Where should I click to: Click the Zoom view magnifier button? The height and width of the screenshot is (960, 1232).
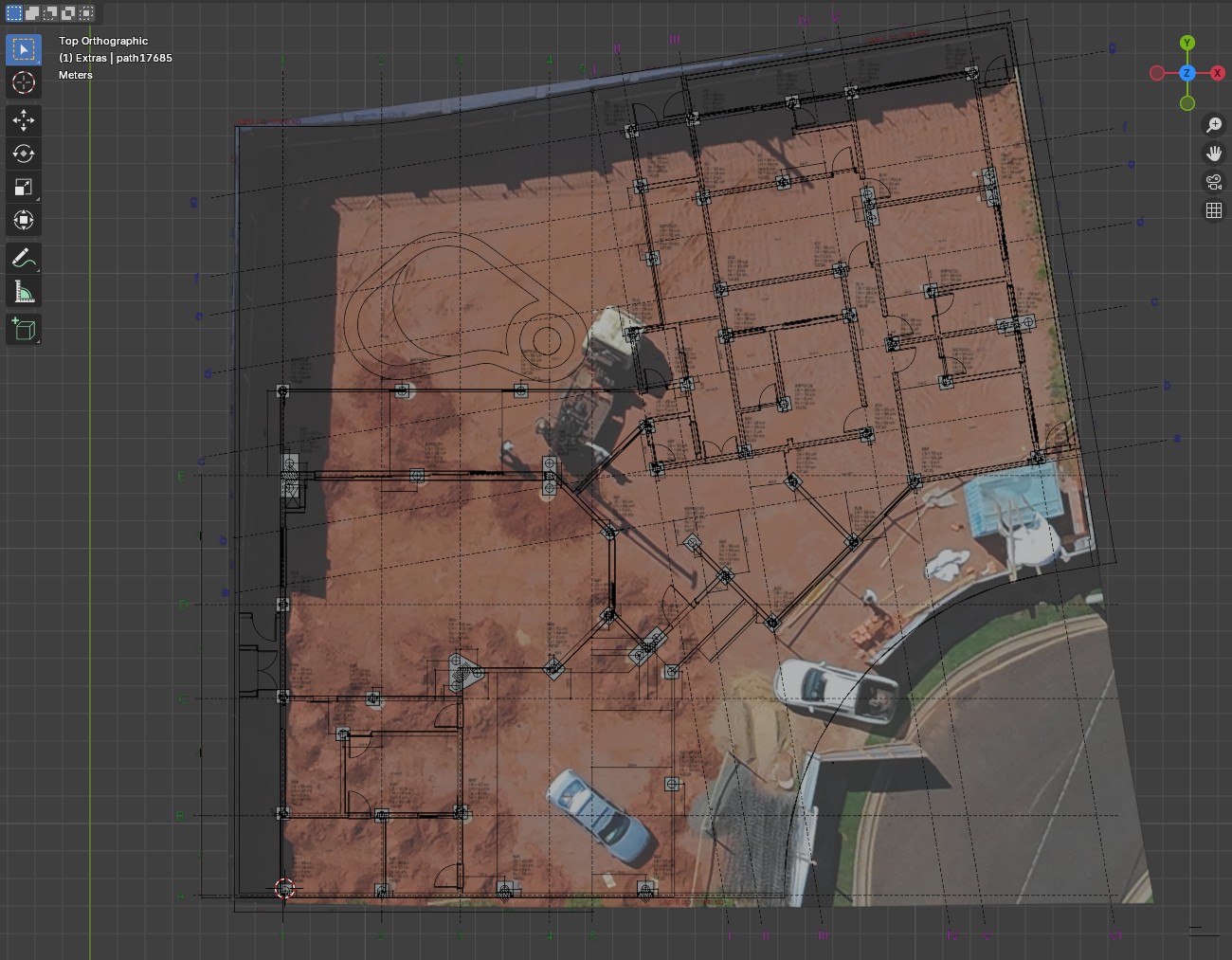[1214, 125]
